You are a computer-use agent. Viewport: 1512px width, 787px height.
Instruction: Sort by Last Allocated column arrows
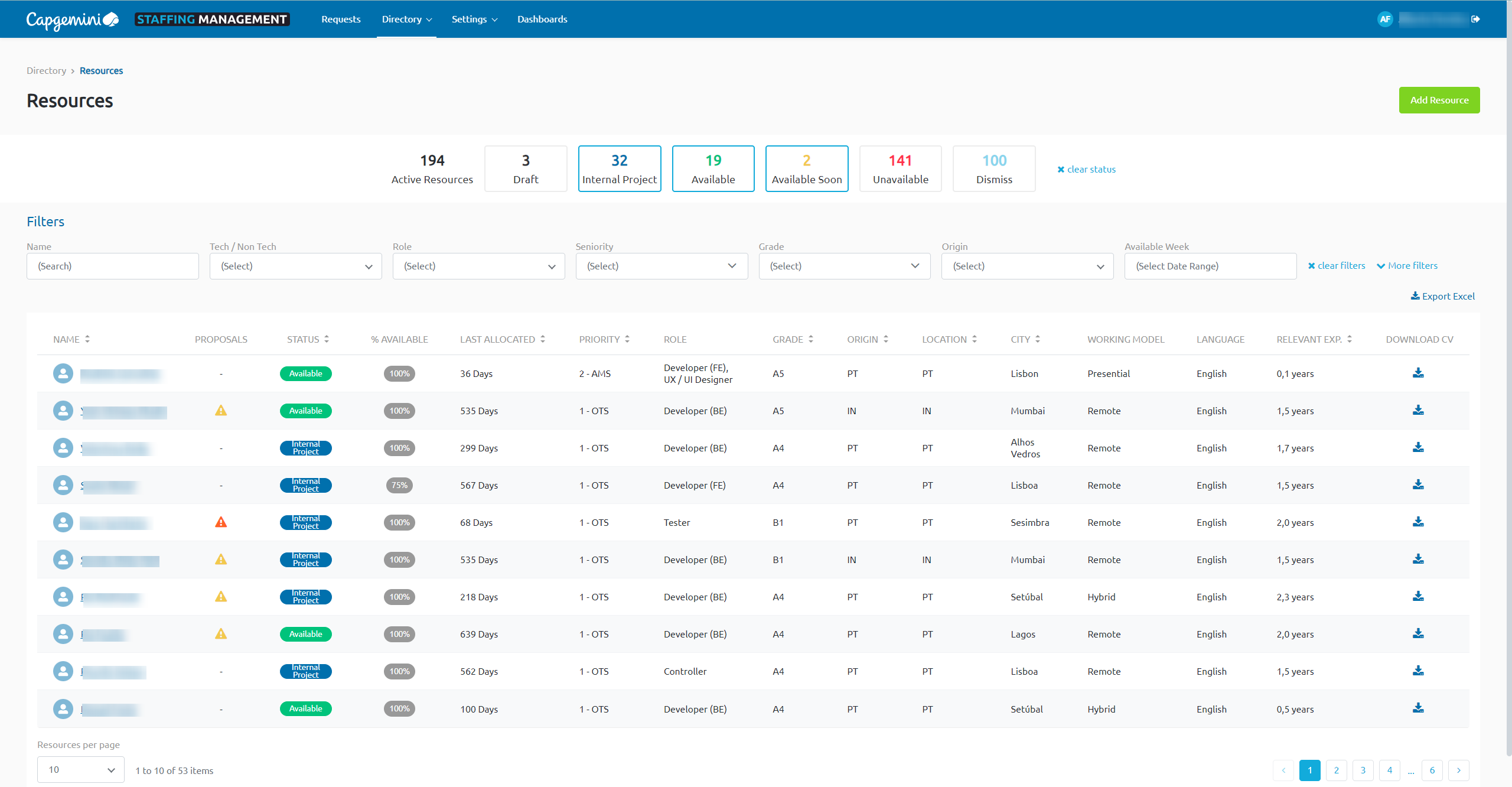point(543,339)
